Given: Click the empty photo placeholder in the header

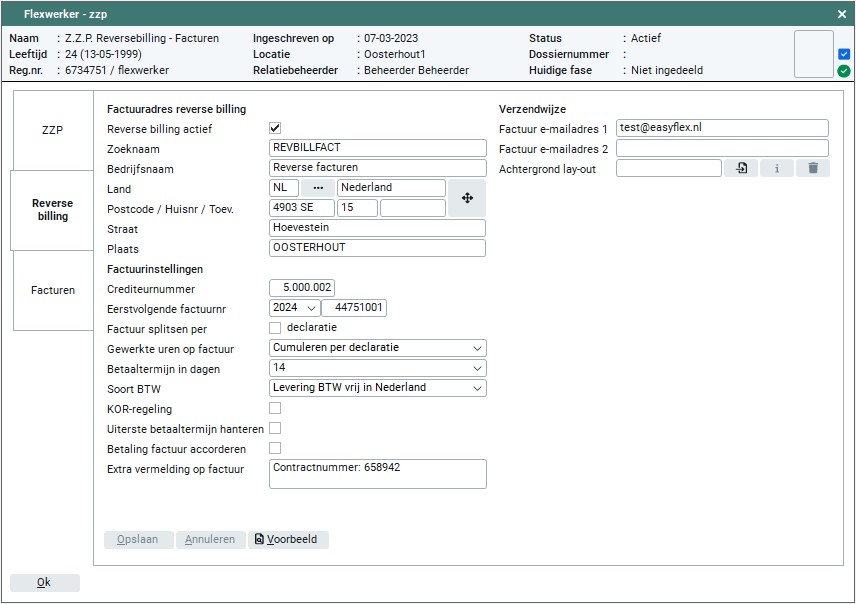Looking at the screenshot, I should pos(813,54).
